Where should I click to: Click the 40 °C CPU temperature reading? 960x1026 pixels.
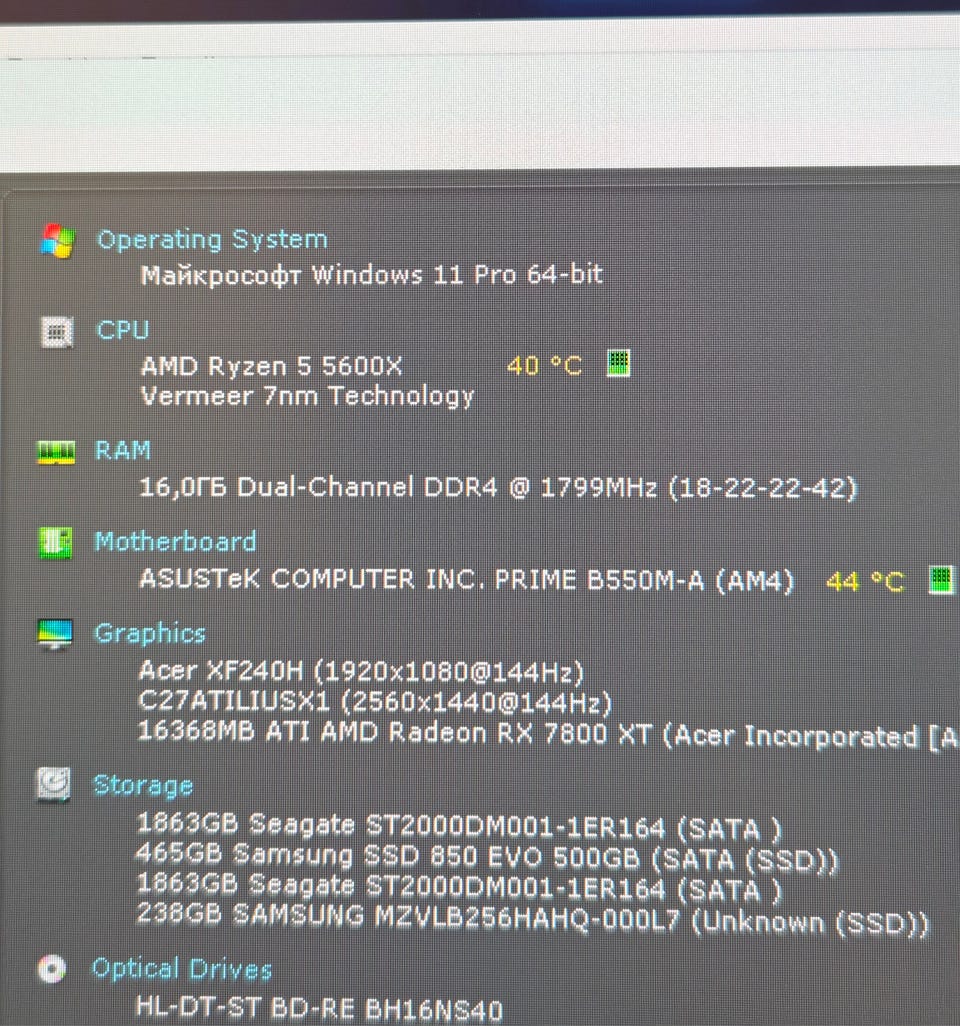coord(544,366)
